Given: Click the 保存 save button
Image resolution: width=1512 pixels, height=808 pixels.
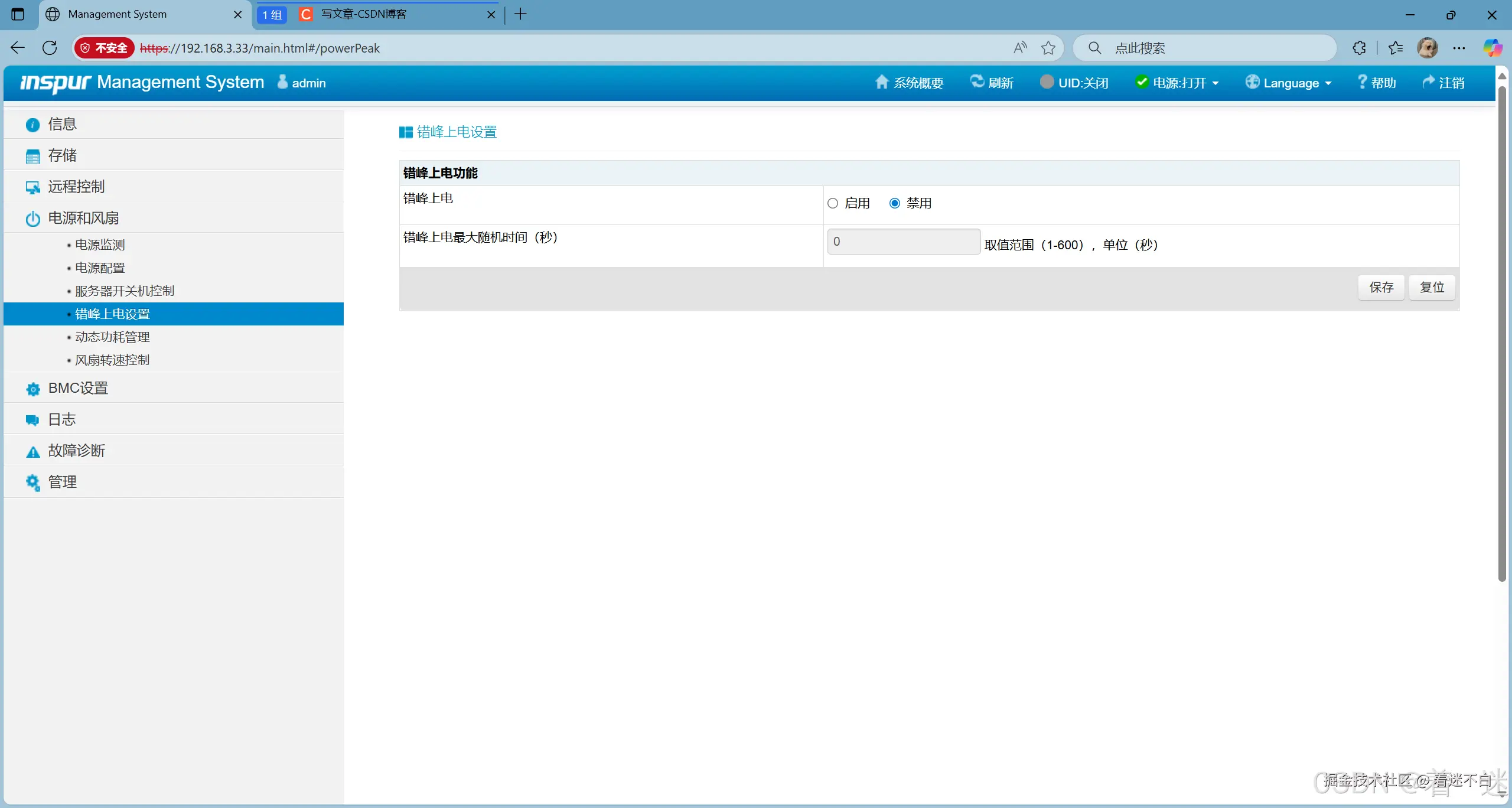Looking at the screenshot, I should (x=1381, y=287).
